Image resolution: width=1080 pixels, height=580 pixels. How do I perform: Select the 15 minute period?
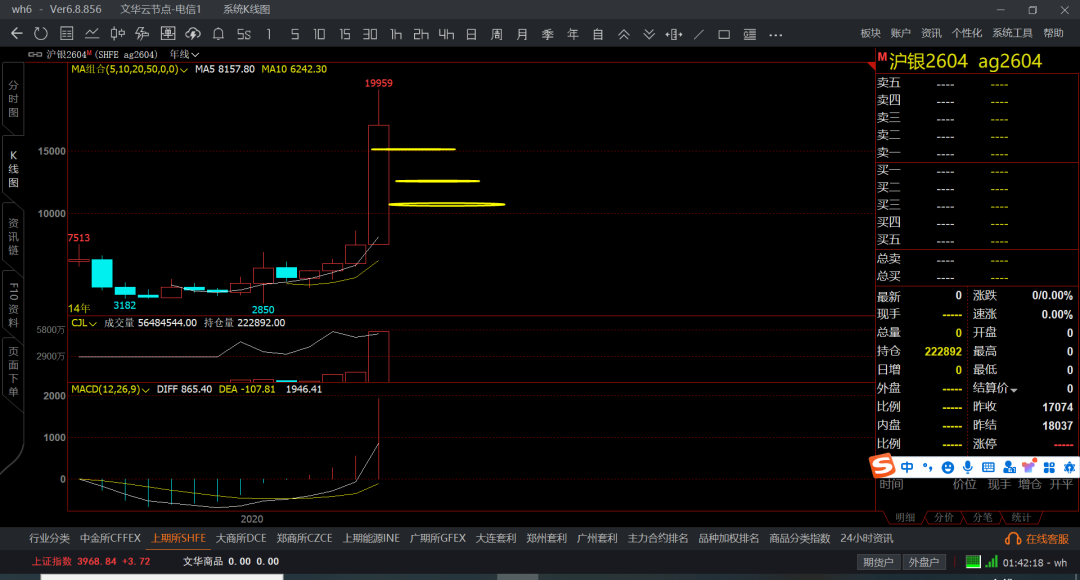pyautogui.click(x=344, y=34)
